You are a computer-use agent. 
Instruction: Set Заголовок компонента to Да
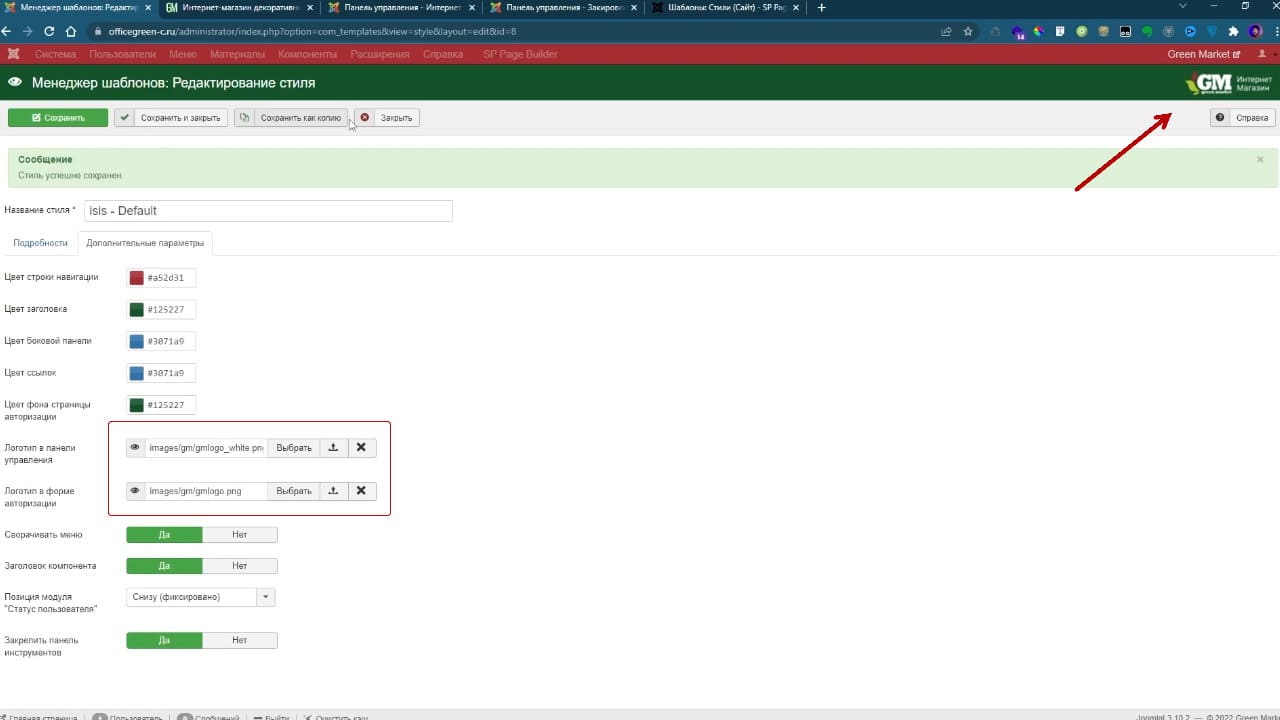tap(164, 566)
